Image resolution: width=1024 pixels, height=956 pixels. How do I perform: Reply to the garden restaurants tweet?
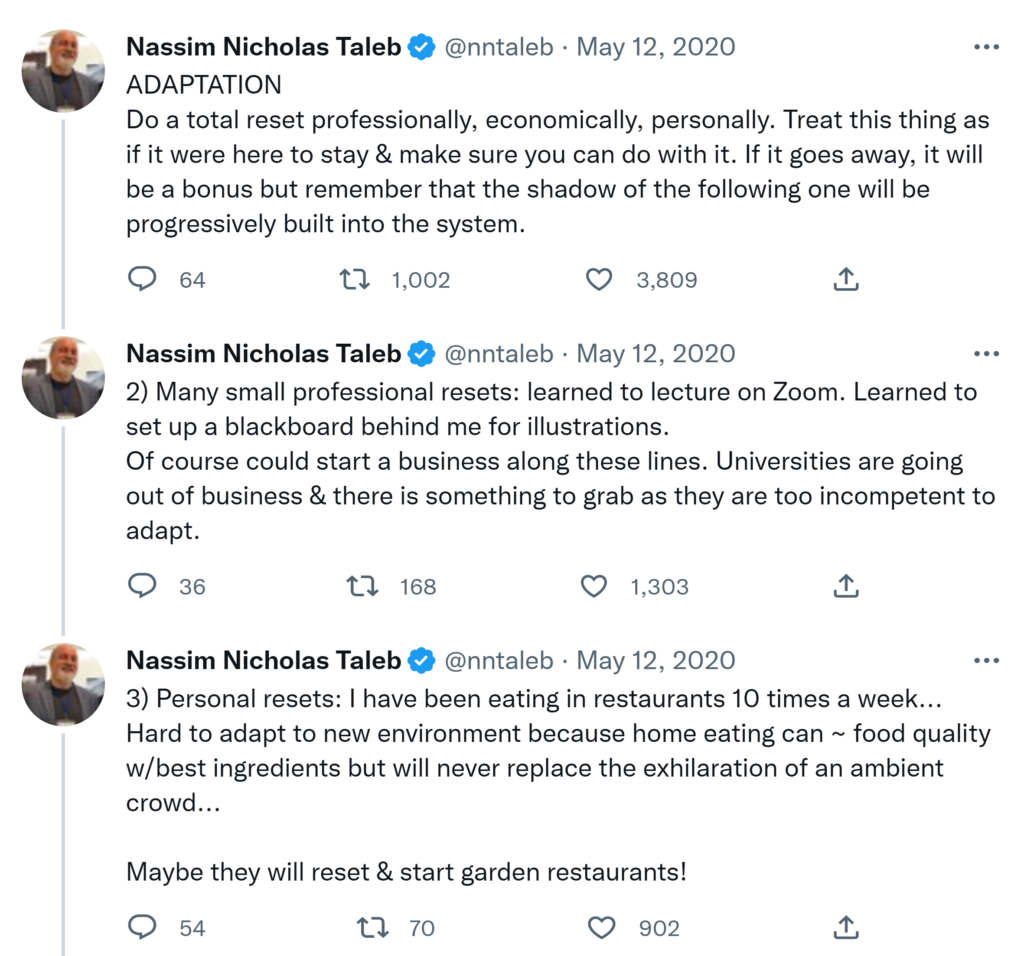(142, 927)
